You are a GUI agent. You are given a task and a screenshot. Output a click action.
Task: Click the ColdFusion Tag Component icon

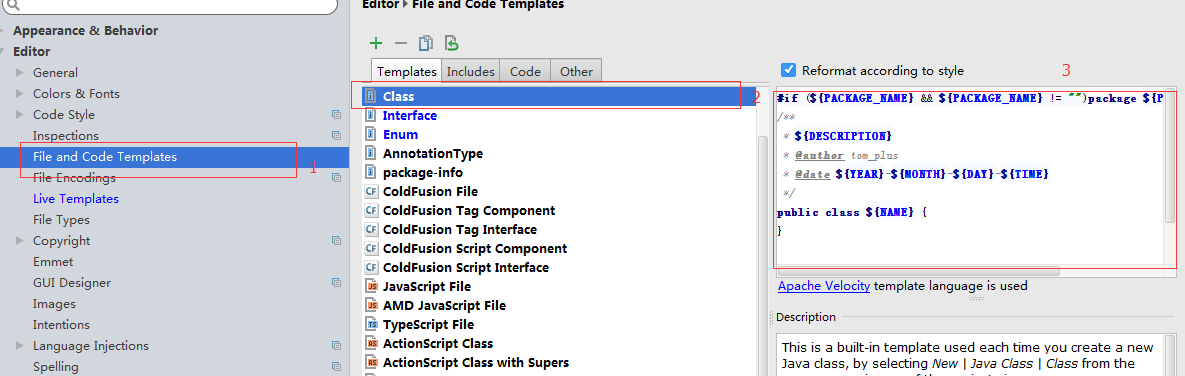(x=371, y=211)
